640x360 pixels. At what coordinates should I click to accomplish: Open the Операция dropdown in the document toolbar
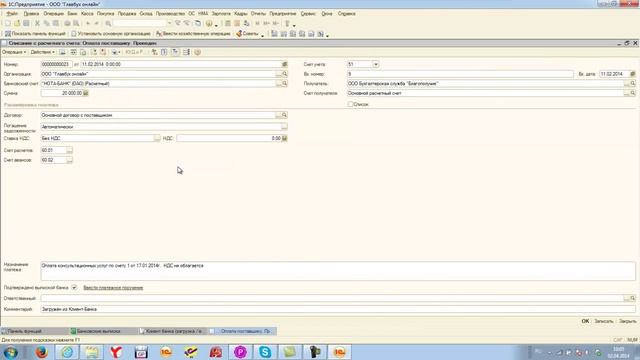coord(14,52)
